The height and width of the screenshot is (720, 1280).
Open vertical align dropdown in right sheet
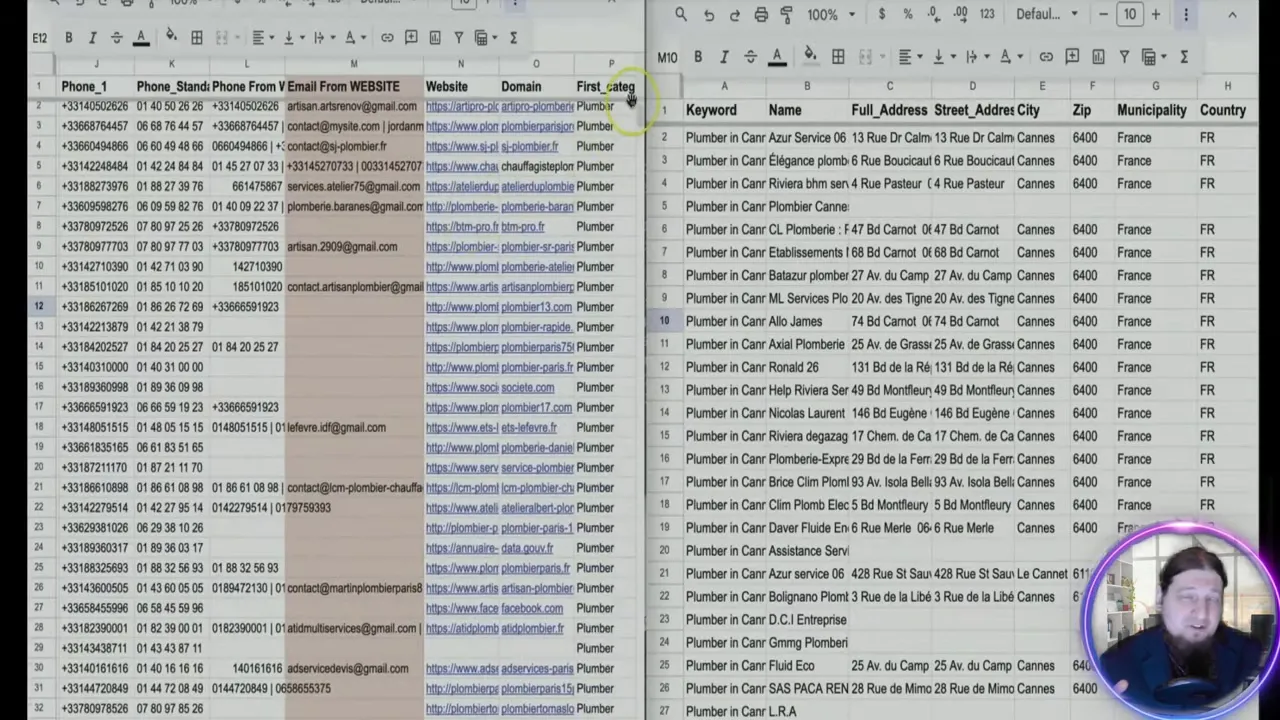[x=943, y=57]
